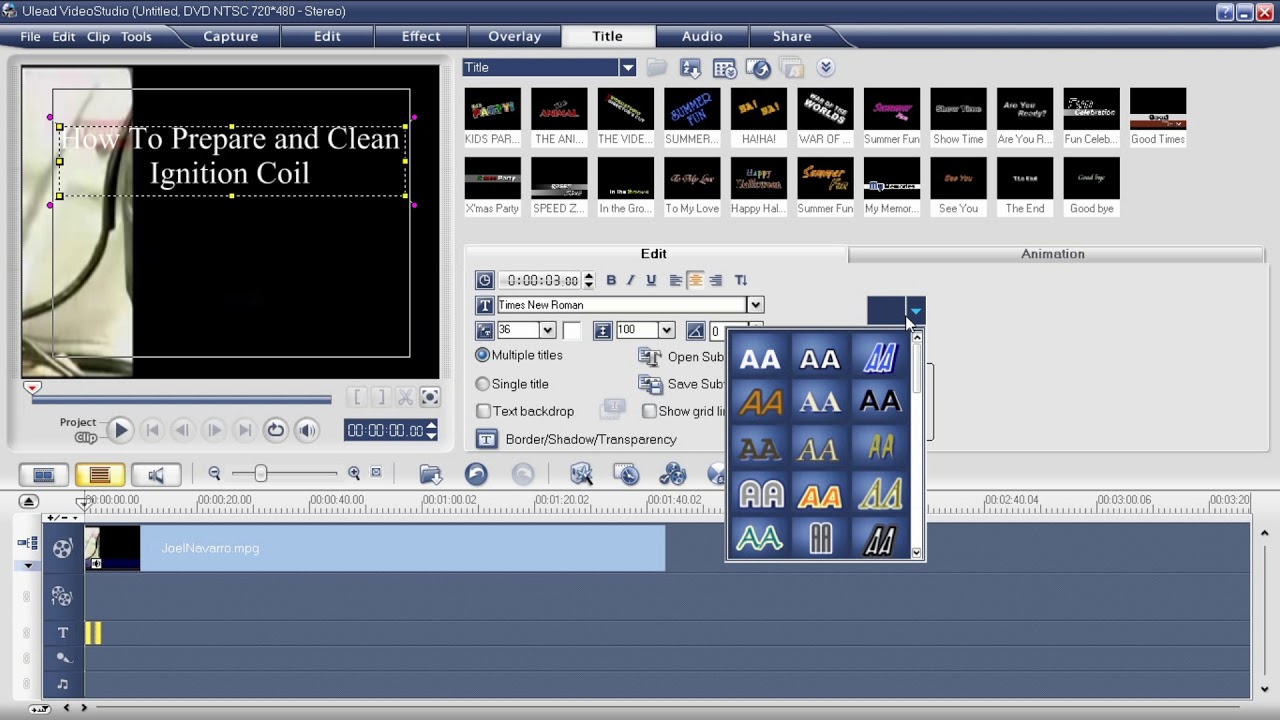Go to the Overlay step
The height and width of the screenshot is (720, 1280).
pyautogui.click(x=514, y=36)
